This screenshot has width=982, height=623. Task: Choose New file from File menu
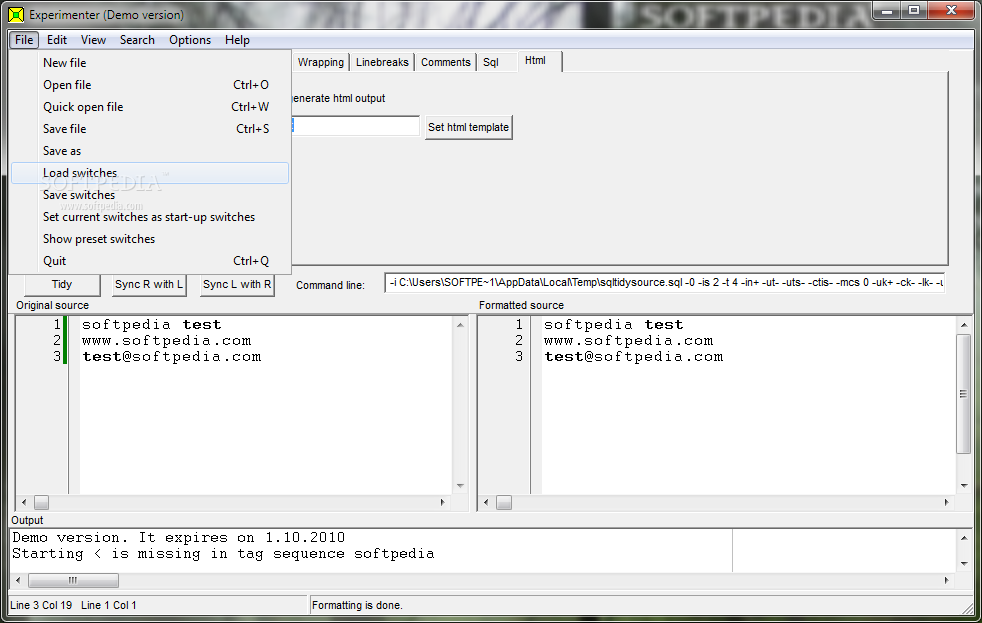point(150,63)
